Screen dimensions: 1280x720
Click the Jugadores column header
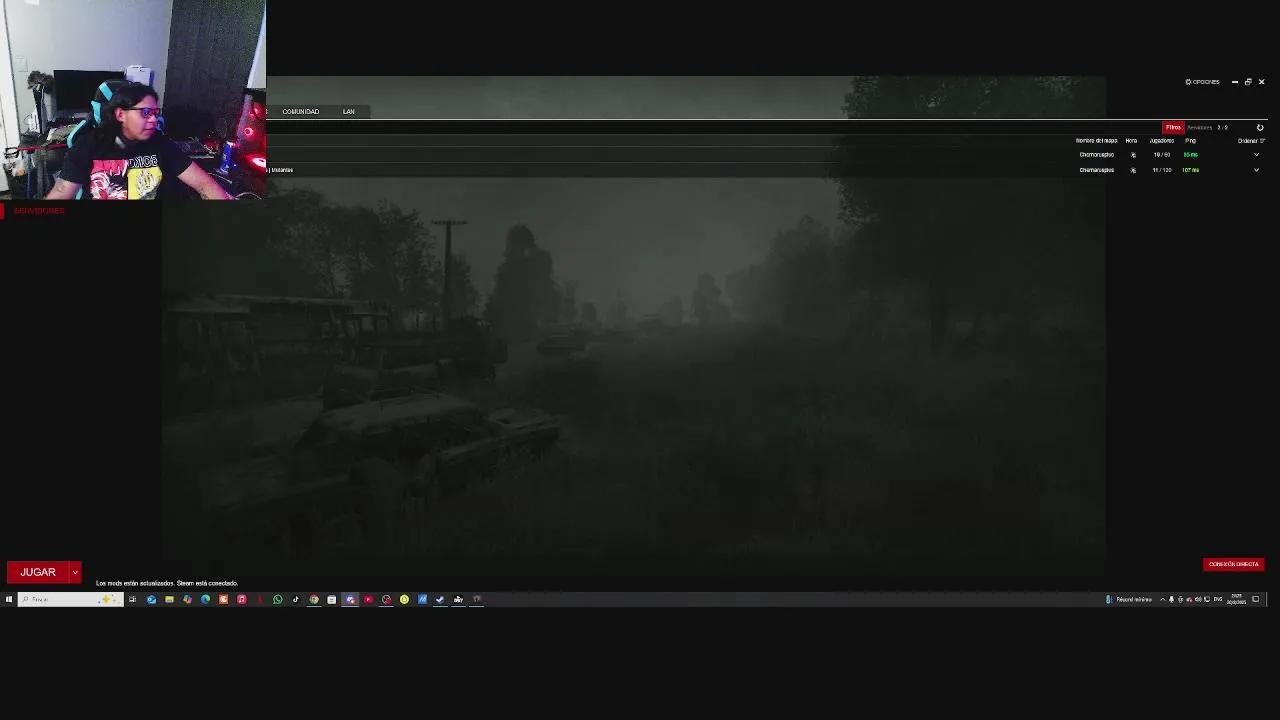(x=1162, y=141)
